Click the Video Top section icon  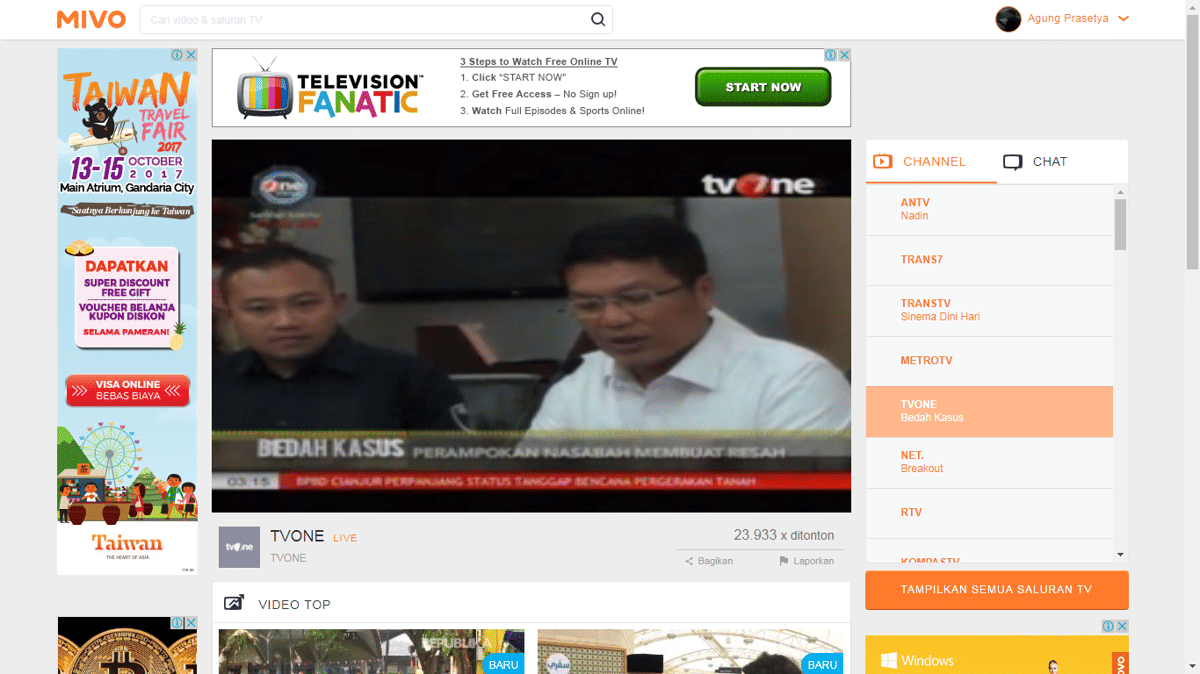(234, 603)
